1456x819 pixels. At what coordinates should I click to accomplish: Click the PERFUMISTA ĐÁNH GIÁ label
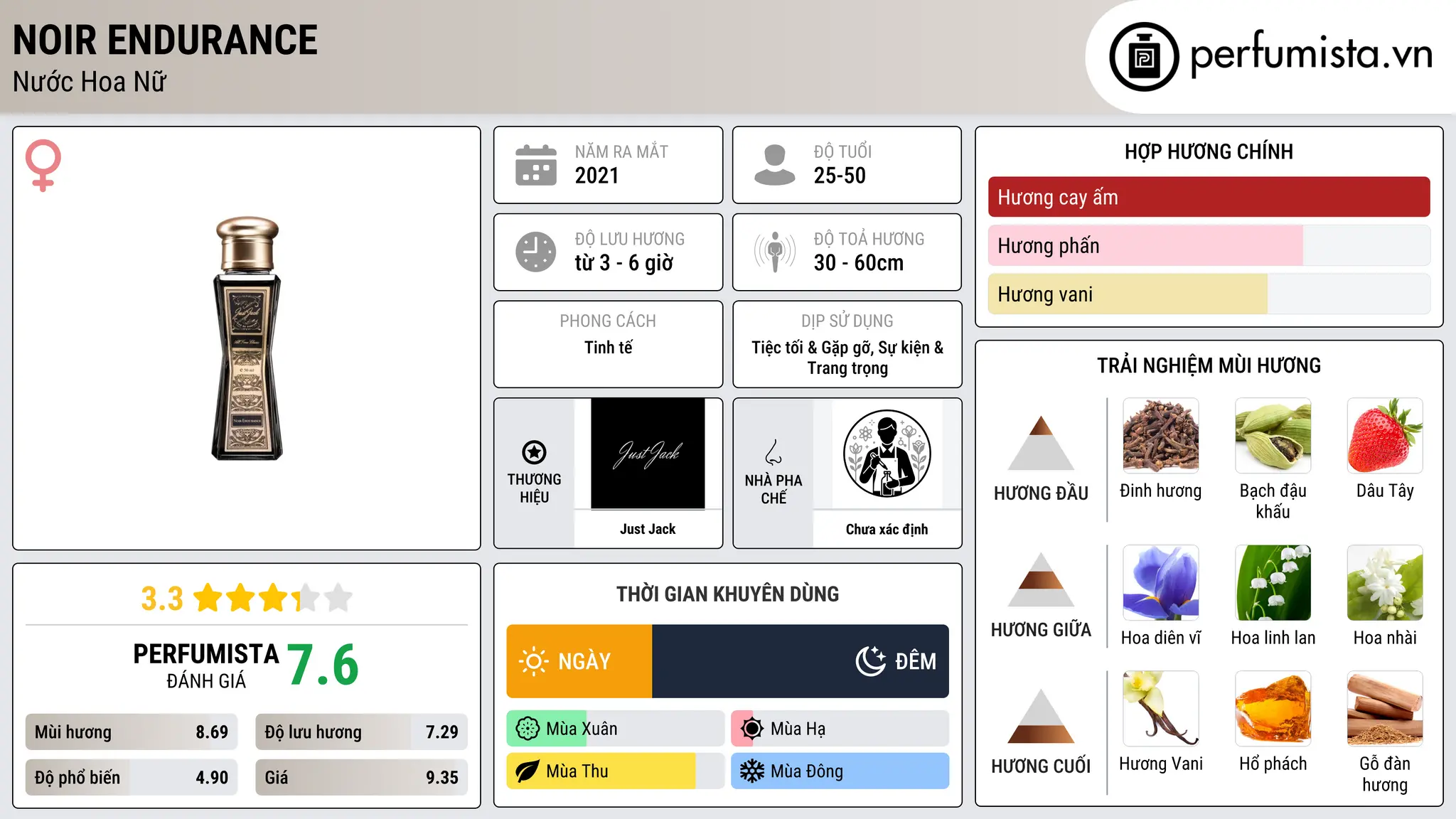206,665
